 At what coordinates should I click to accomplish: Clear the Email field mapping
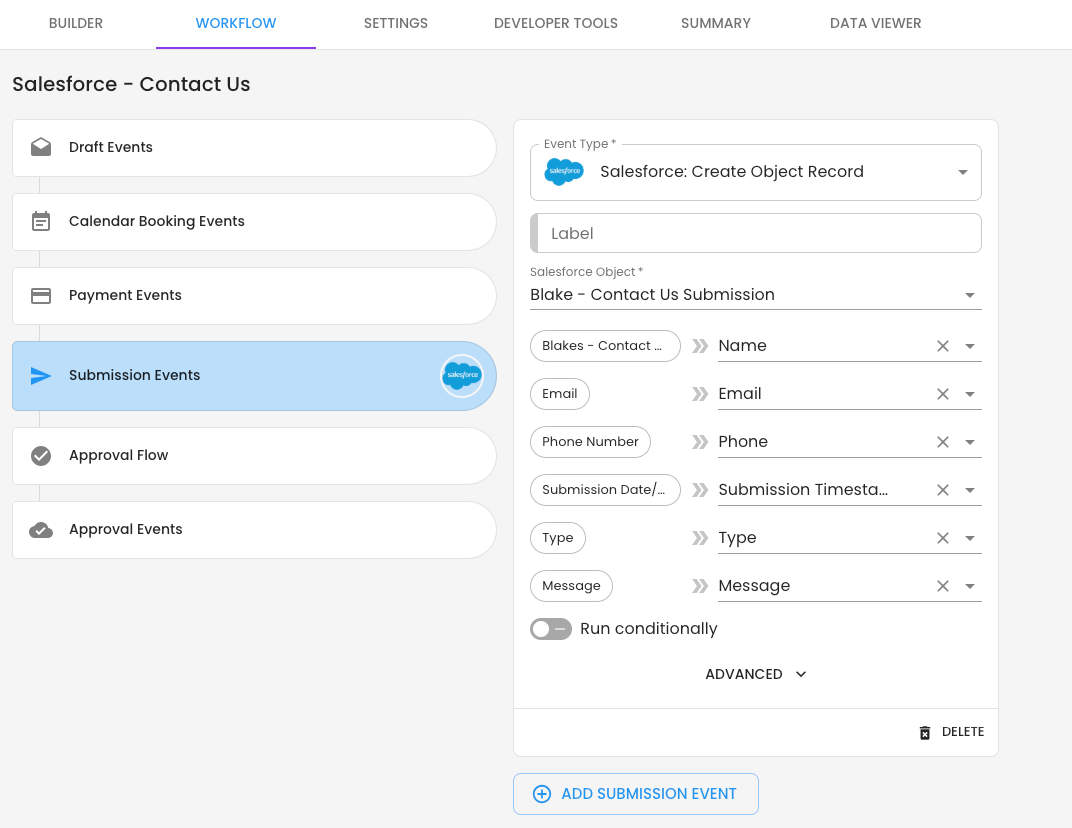[943, 394]
